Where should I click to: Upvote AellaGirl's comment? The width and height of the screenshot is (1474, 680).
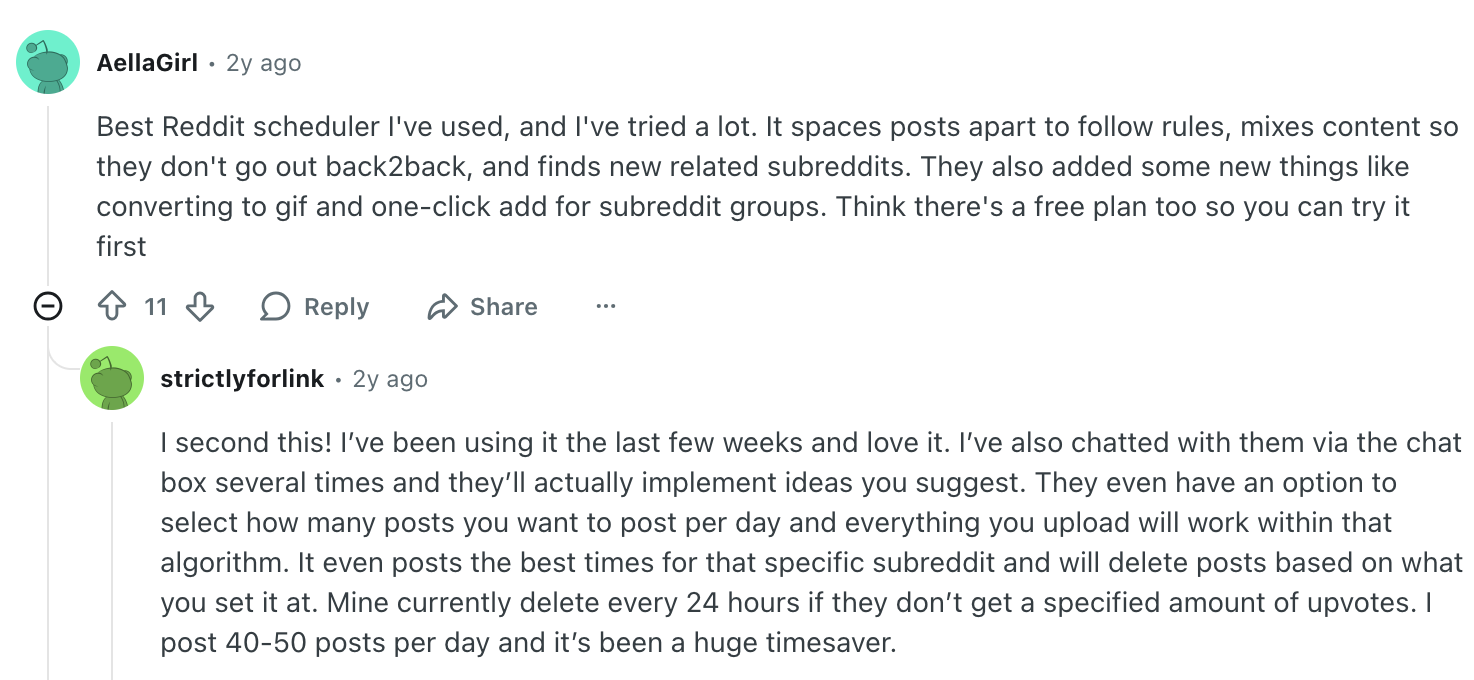112,306
